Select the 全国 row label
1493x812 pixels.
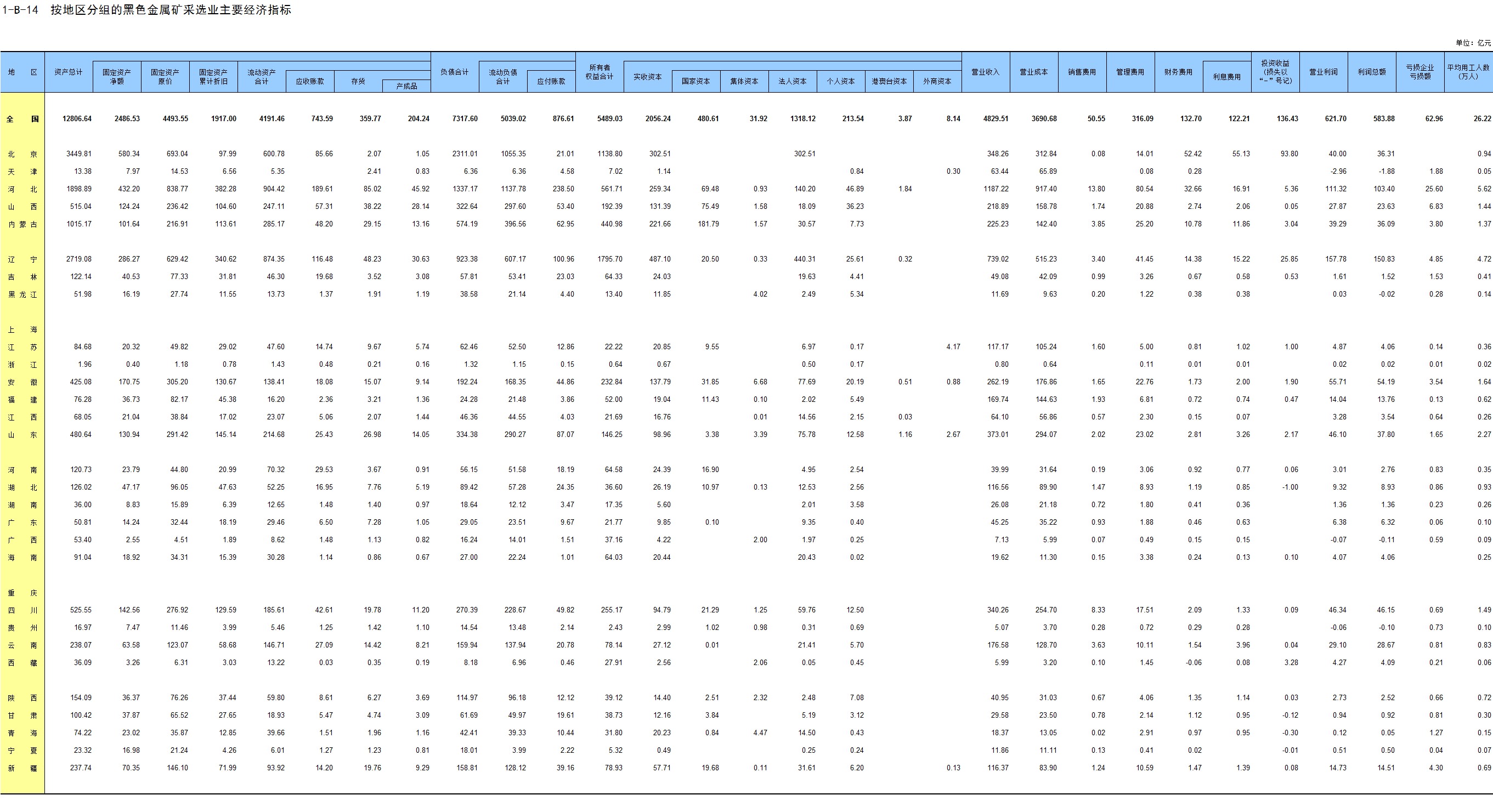22,119
